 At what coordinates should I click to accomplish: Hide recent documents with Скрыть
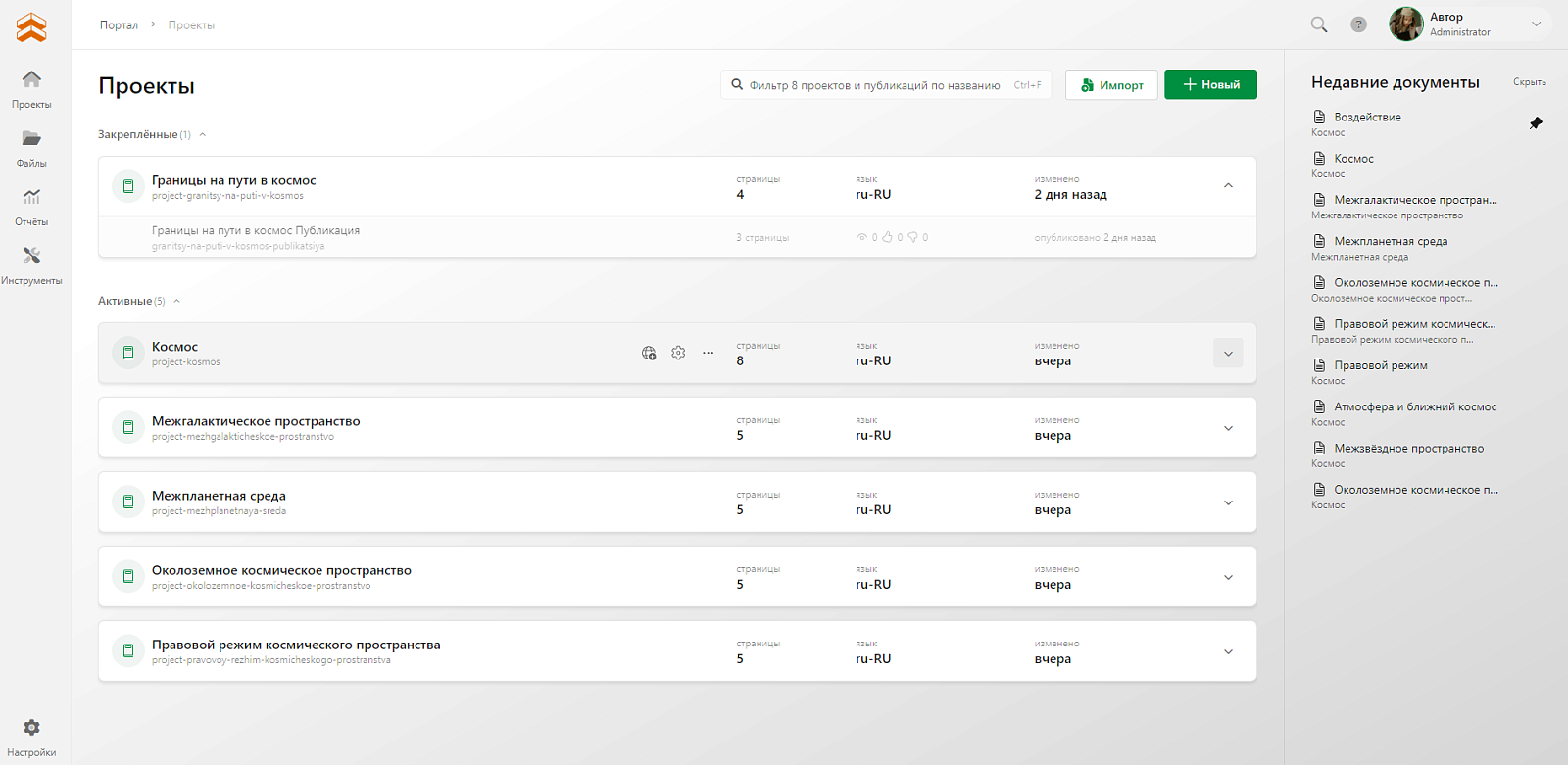click(1529, 82)
